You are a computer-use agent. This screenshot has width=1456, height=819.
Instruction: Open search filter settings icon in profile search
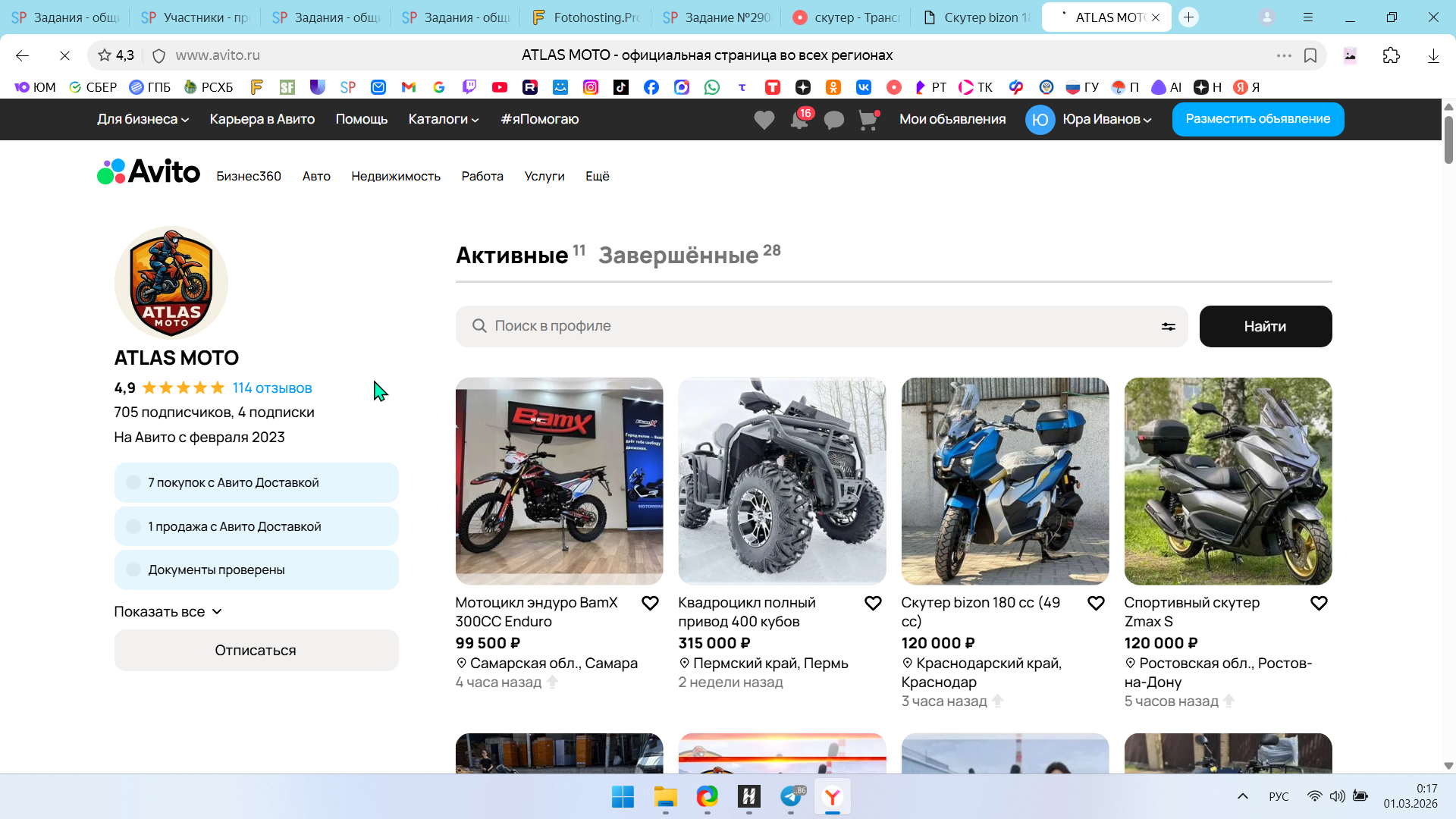pos(1168,326)
